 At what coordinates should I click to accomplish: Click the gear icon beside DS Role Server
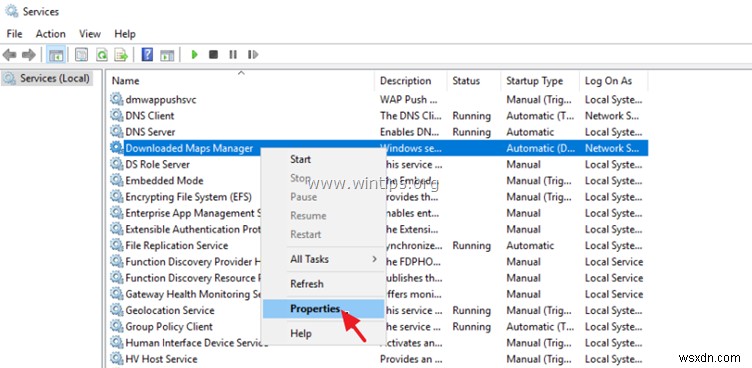pos(116,164)
